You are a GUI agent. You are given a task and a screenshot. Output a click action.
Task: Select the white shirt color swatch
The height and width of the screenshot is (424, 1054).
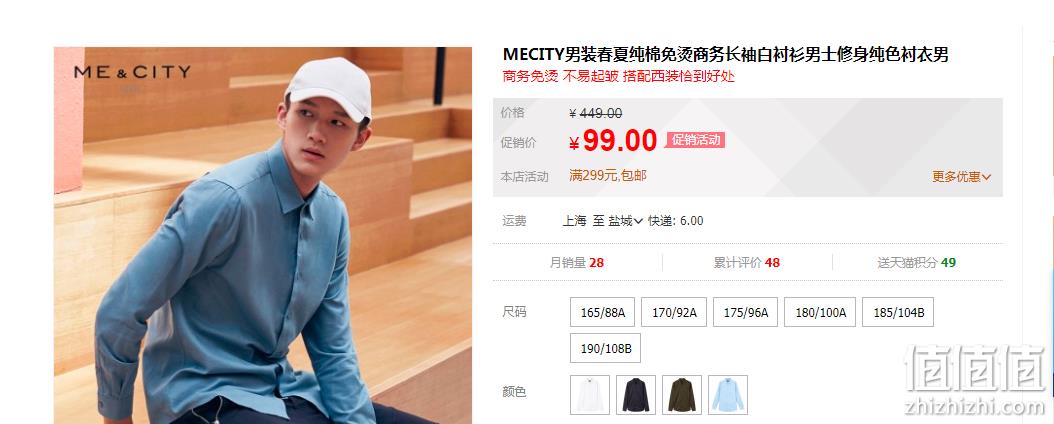pos(590,394)
